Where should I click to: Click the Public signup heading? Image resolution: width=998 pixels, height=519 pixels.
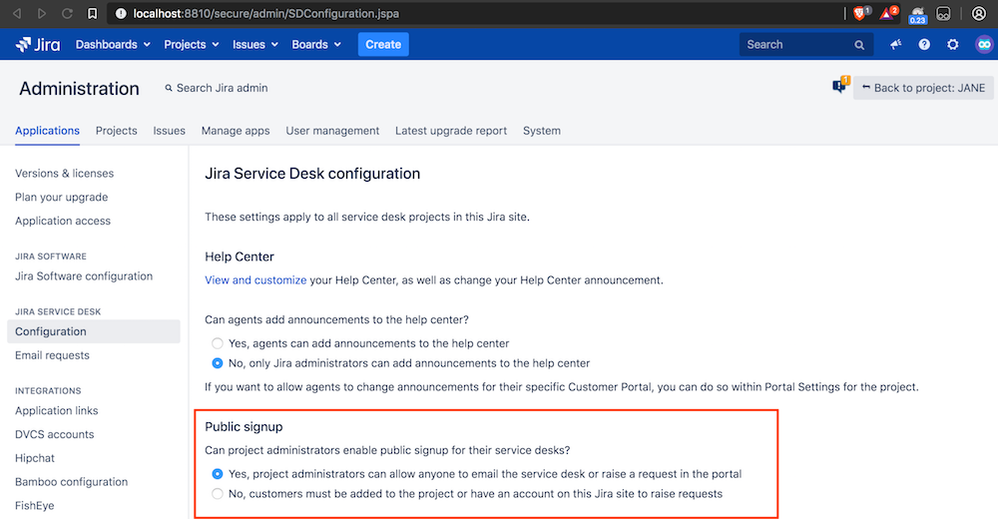coord(244,427)
